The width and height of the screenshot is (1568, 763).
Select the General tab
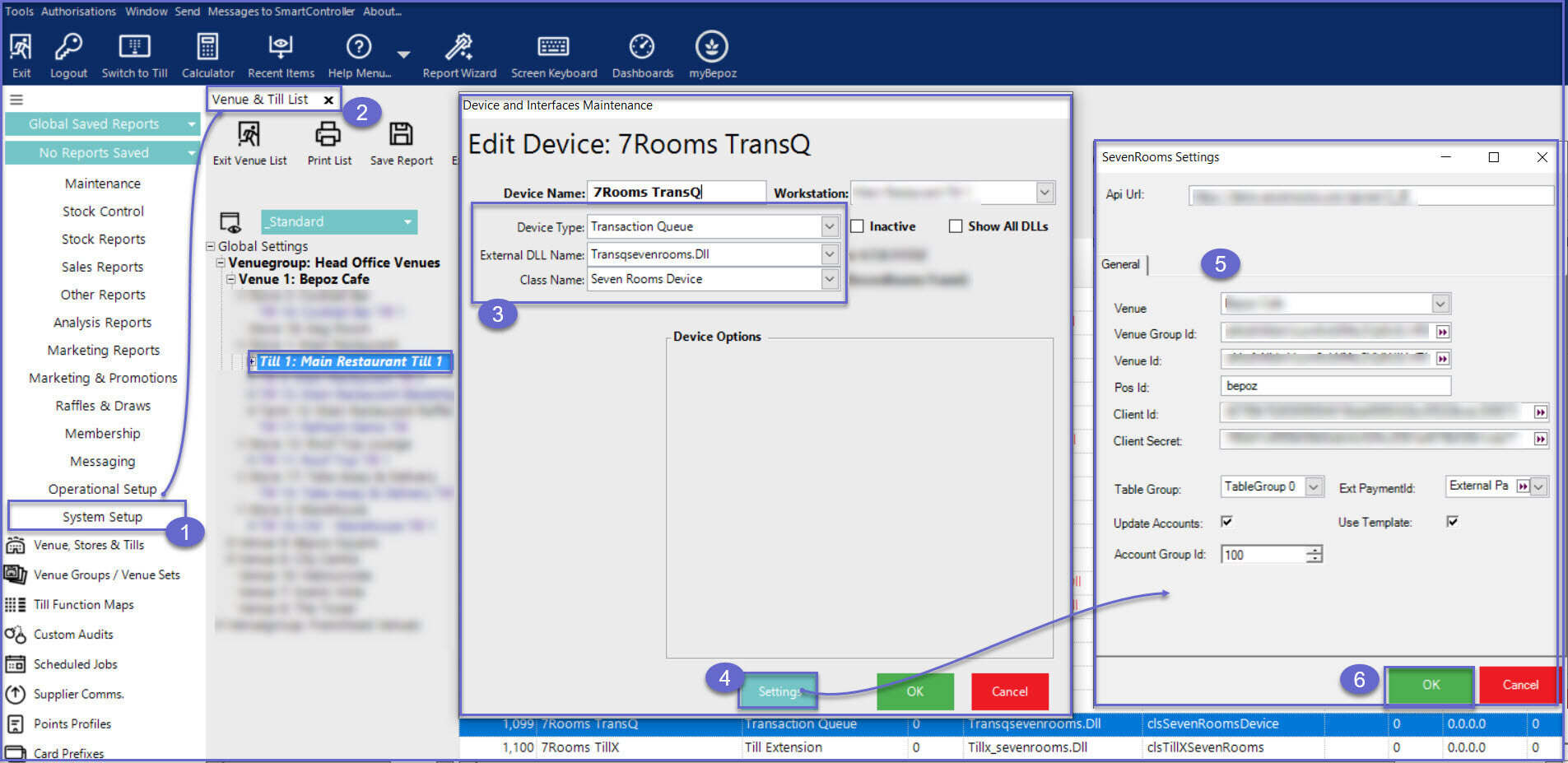[x=1120, y=264]
